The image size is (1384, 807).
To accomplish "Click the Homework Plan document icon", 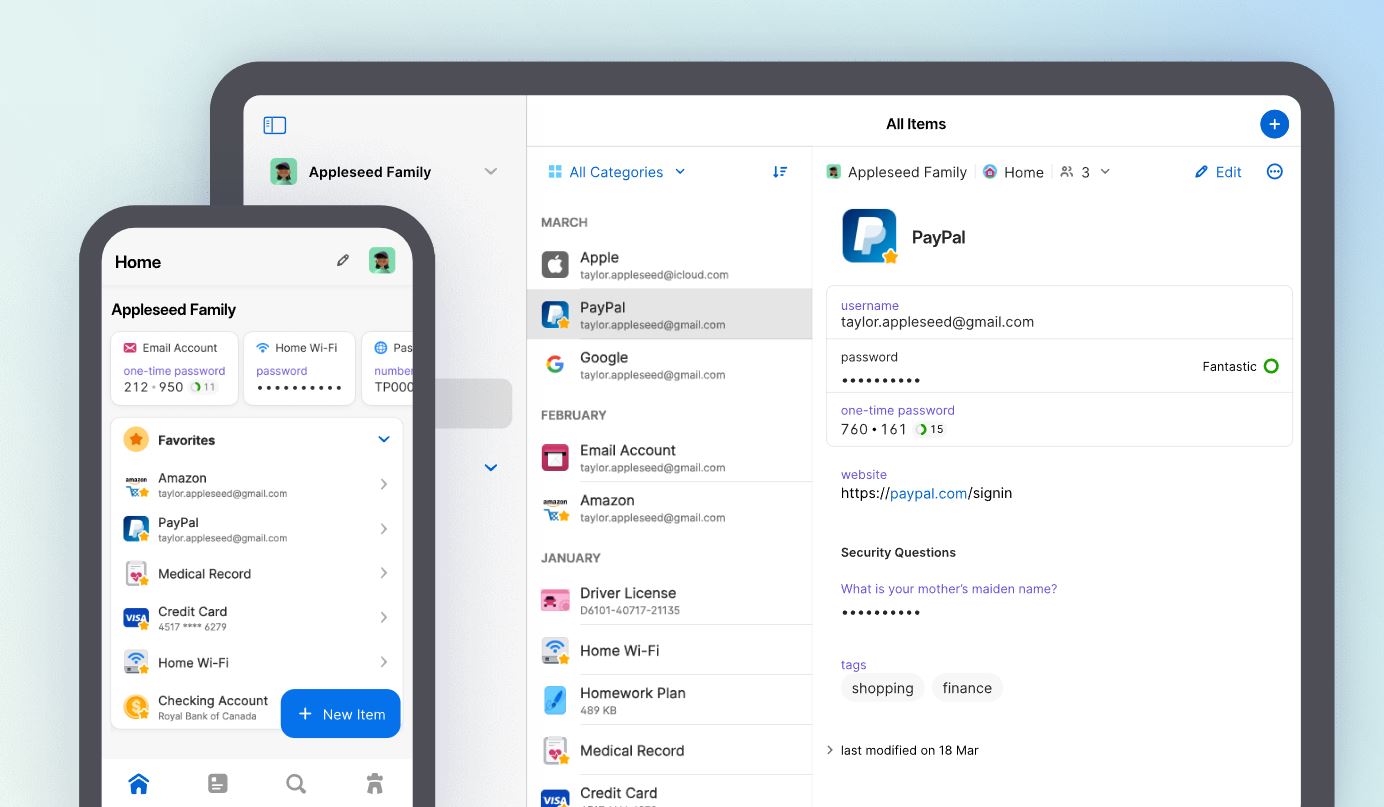I will [x=555, y=700].
